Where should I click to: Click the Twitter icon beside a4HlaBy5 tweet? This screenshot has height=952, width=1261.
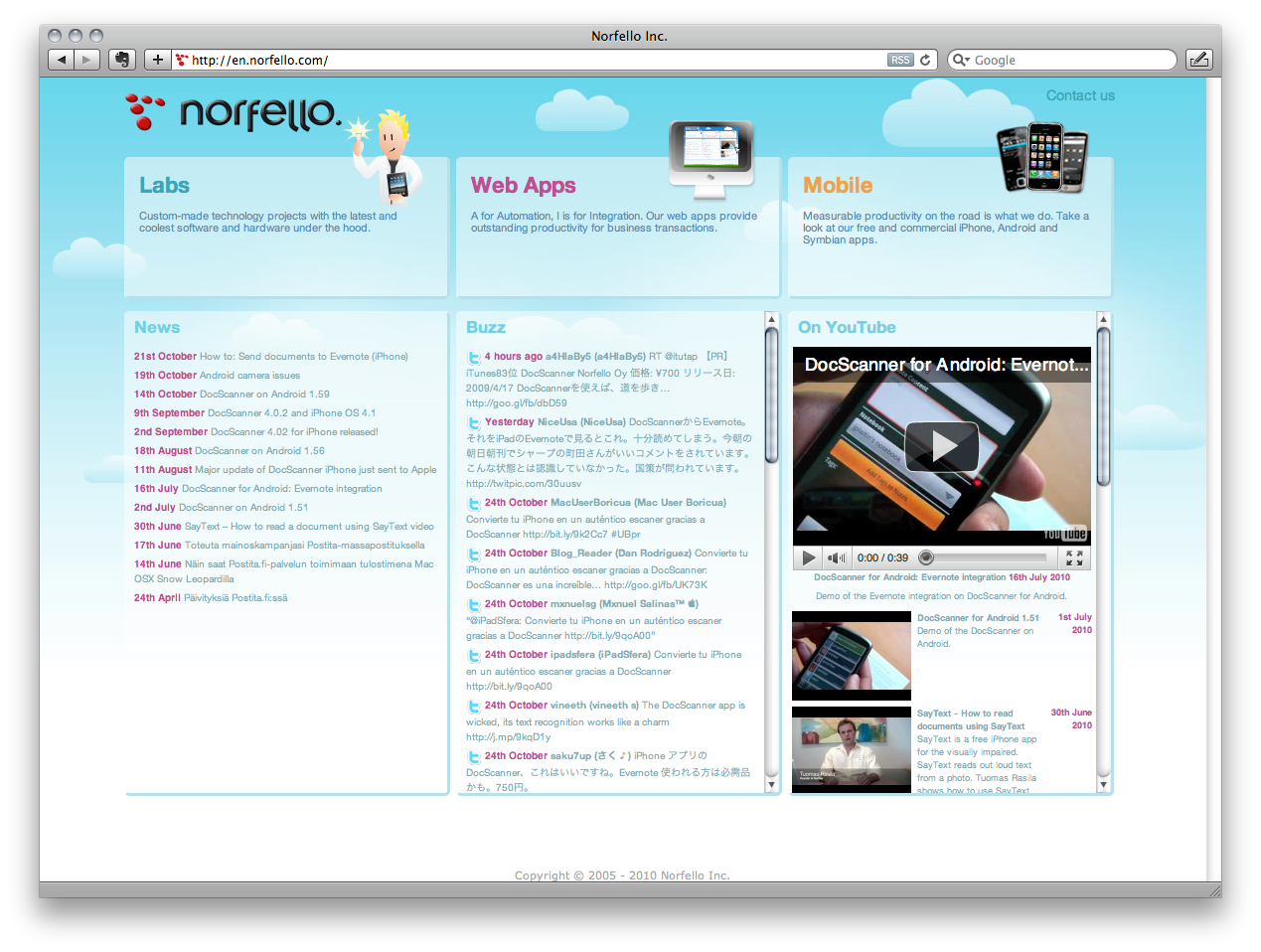click(x=474, y=358)
